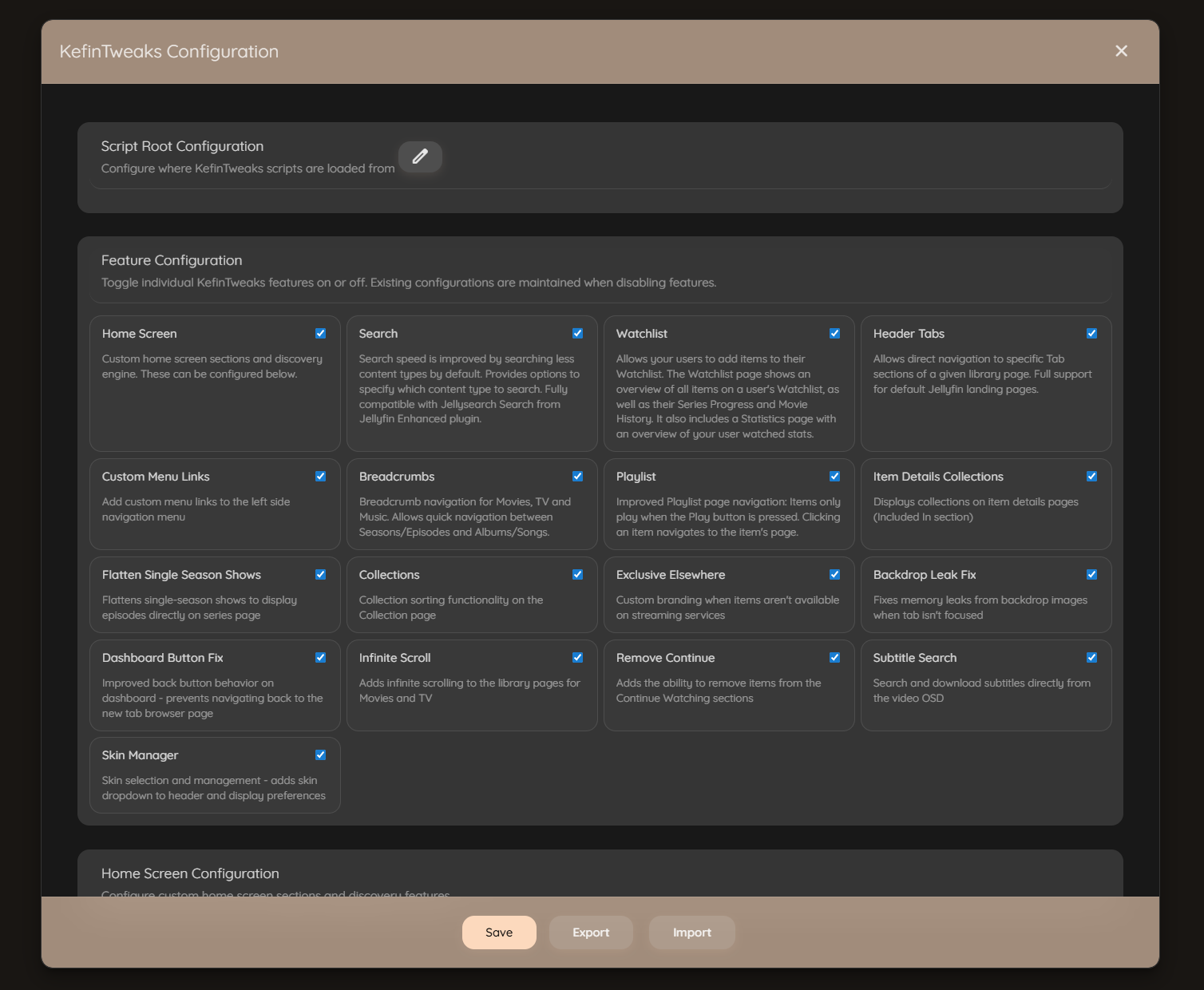The width and height of the screenshot is (1204, 990).
Task: Select the Subtitle Search card title
Action: pos(915,658)
